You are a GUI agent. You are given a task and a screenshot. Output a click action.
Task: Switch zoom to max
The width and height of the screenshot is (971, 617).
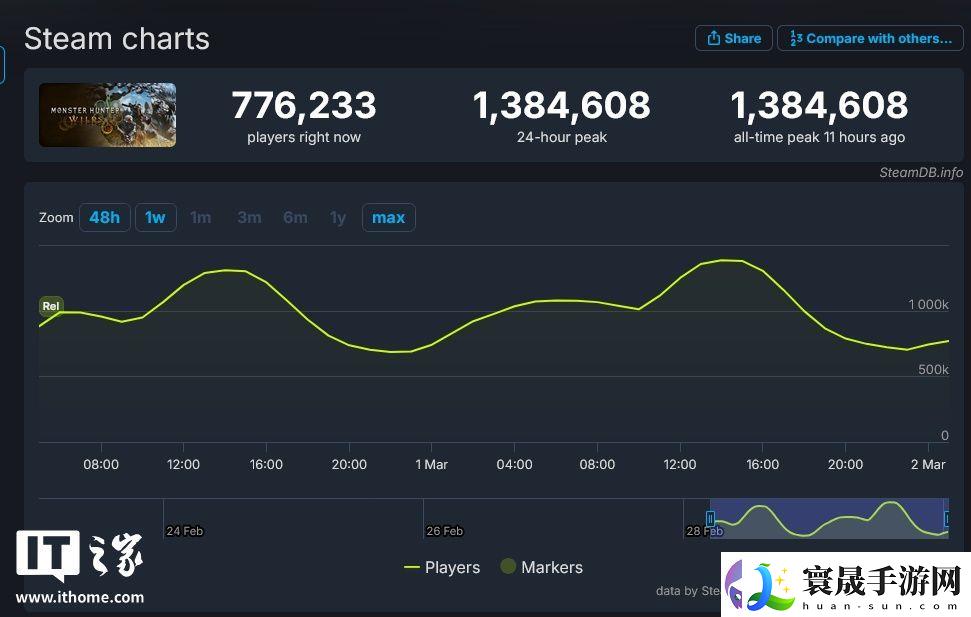(388, 217)
